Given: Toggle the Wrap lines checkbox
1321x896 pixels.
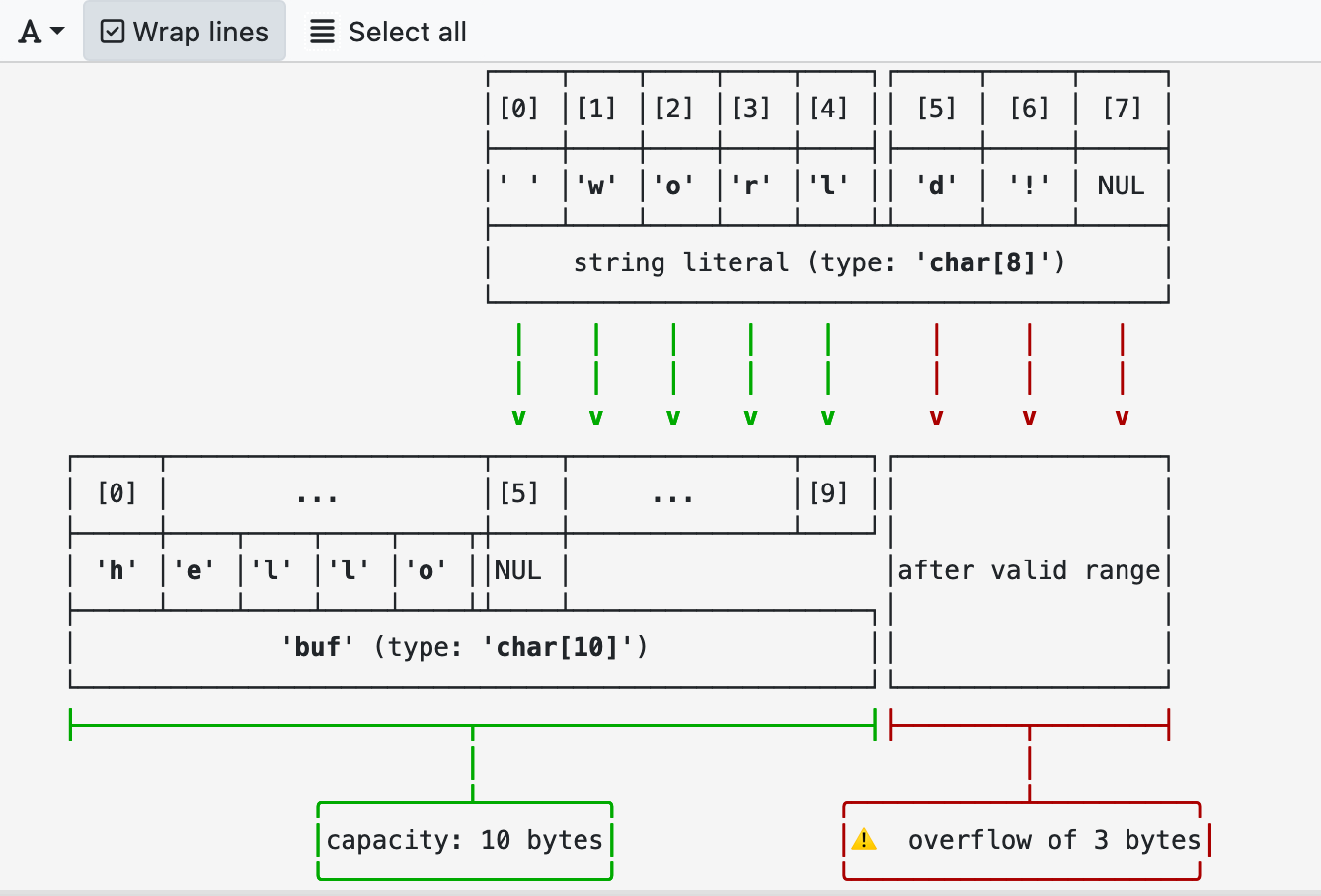Looking at the screenshot, I should tap(185, 32).
